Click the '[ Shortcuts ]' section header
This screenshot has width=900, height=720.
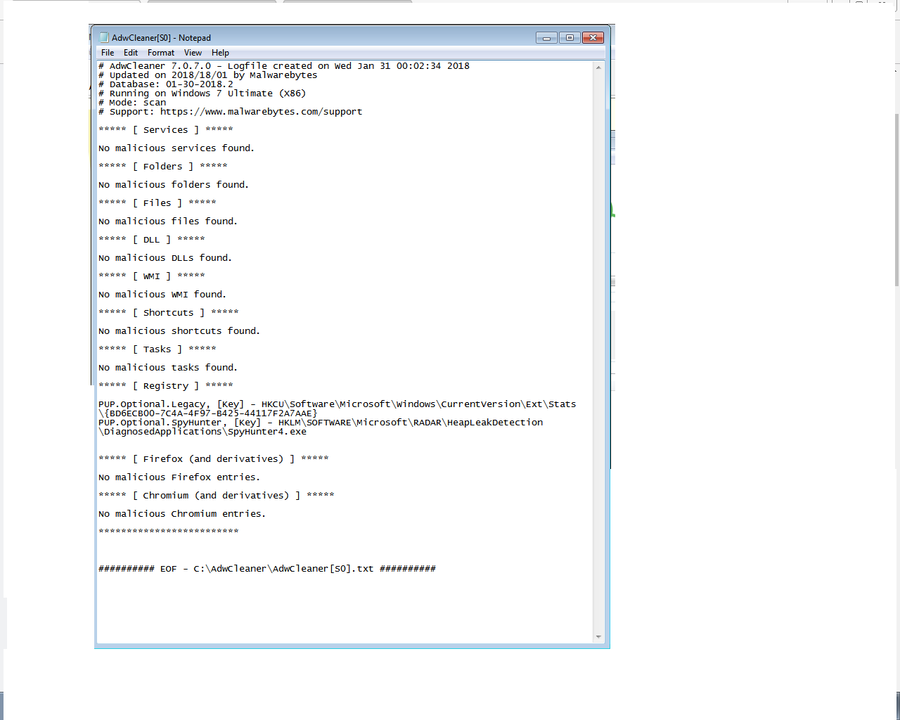pyautogui.click(x=168, y=313)
